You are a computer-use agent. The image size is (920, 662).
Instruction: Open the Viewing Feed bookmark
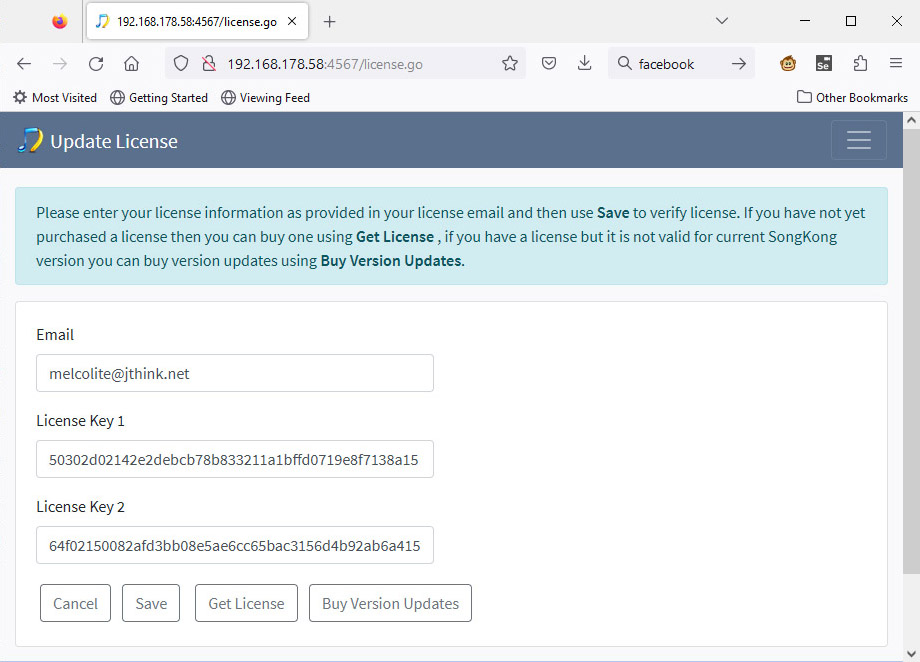point(265,97)
